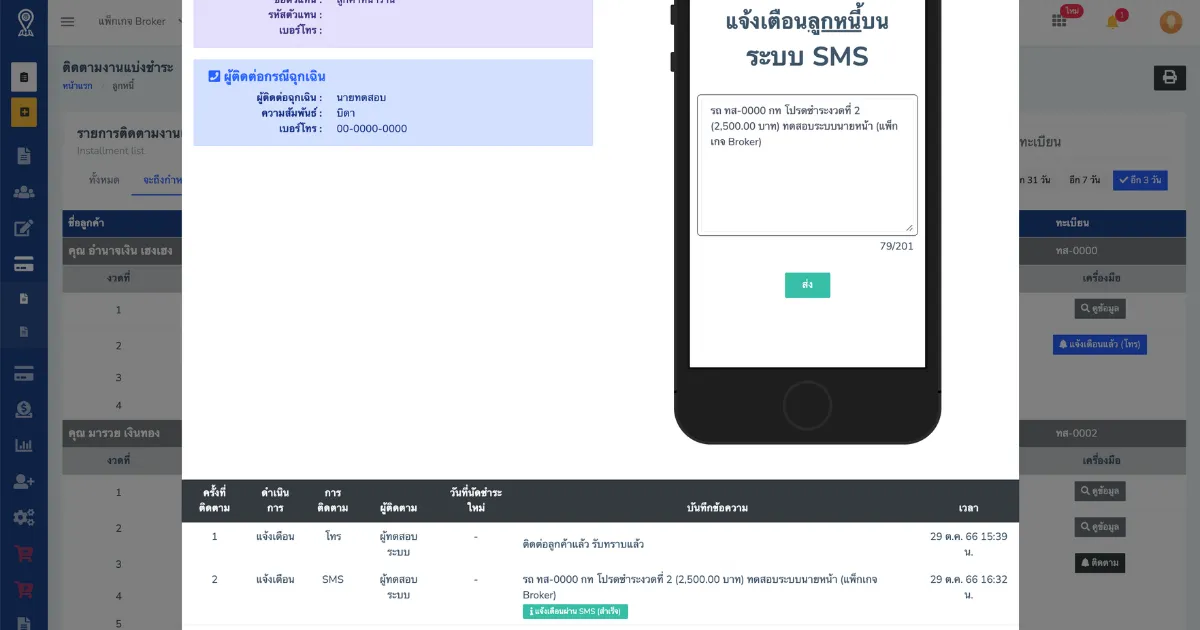Print the page using the printer icon

pos(1169,76)
